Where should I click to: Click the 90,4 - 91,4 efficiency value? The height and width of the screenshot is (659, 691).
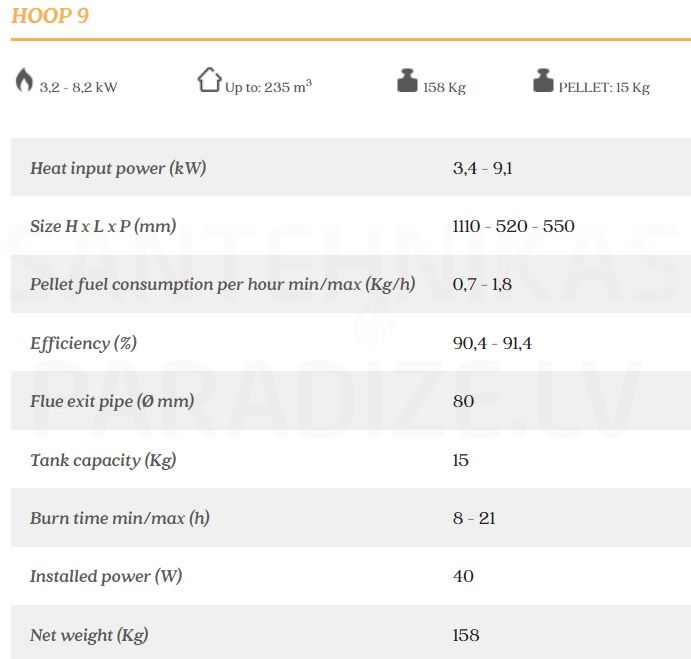pyautogui.click(x=492, y=343)
